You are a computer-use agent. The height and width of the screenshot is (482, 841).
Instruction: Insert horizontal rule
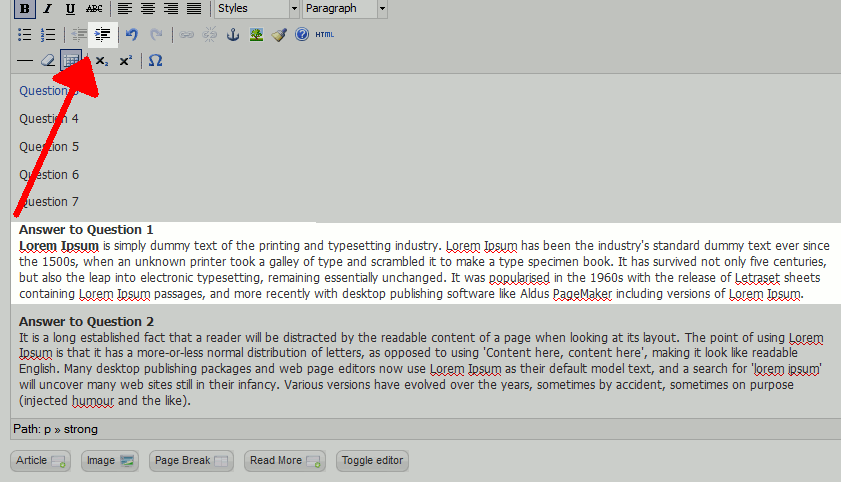pos(25,61)
